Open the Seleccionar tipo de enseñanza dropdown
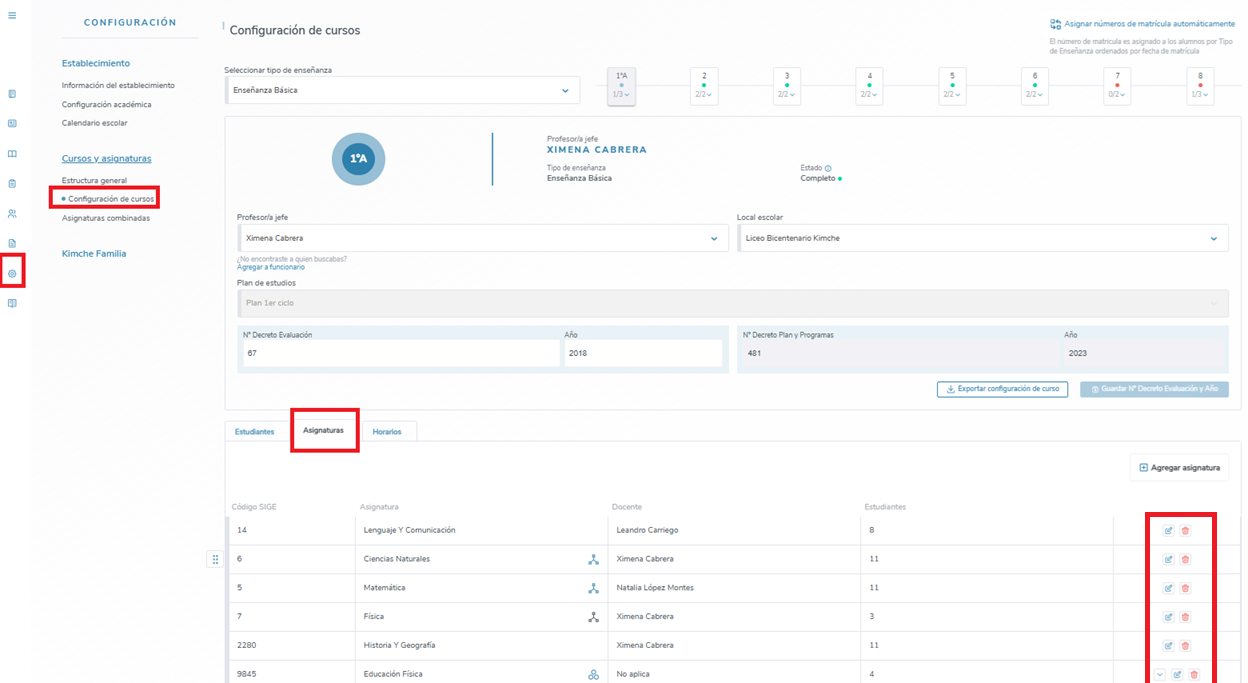The height and width of the screenshot is (683, 1248). point(402,90)
